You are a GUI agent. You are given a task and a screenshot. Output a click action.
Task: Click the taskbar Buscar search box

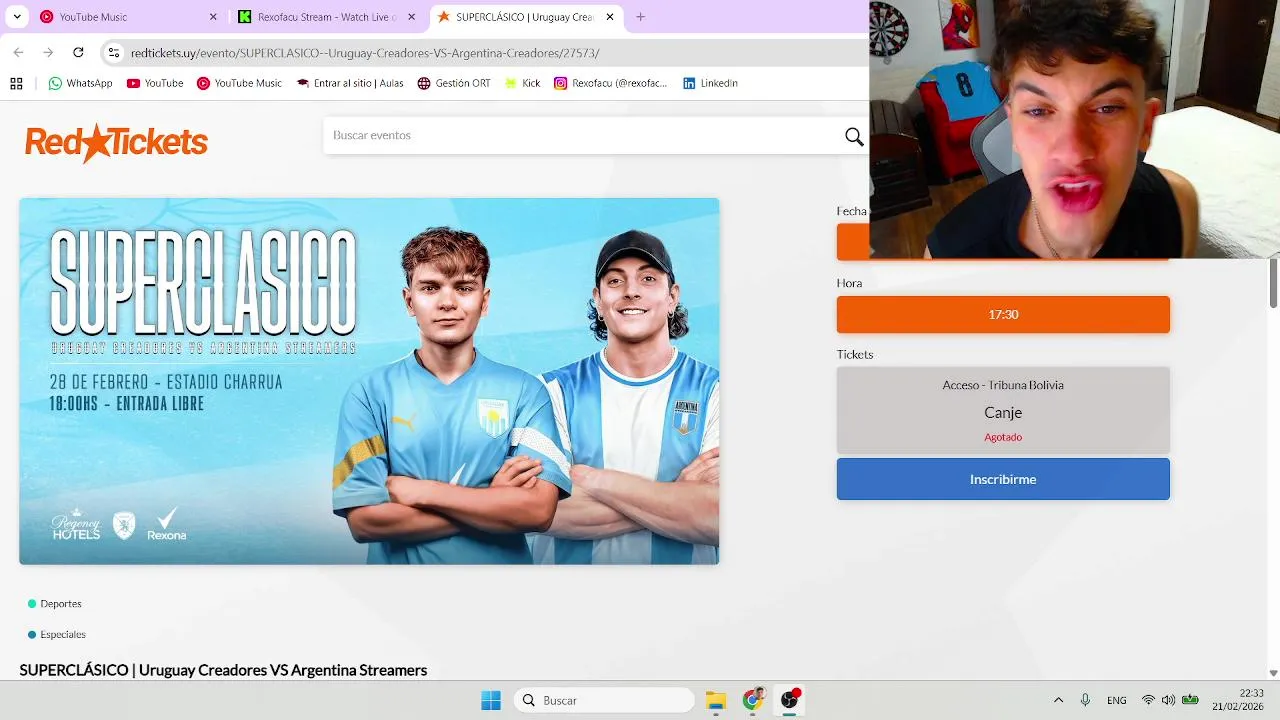pos(604,700)
